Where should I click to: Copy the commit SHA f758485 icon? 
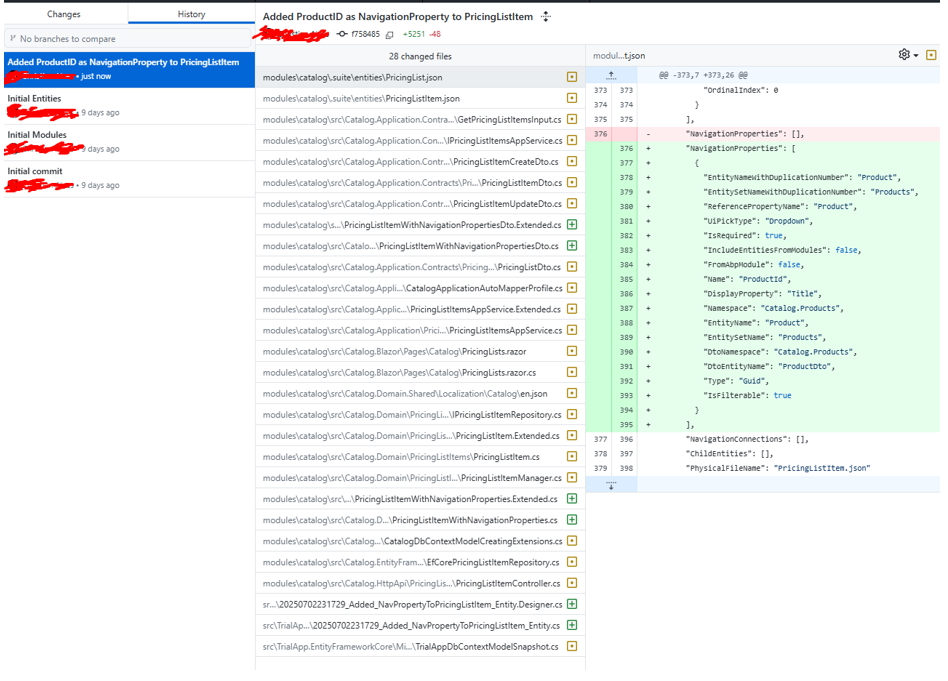pos(390,34)
